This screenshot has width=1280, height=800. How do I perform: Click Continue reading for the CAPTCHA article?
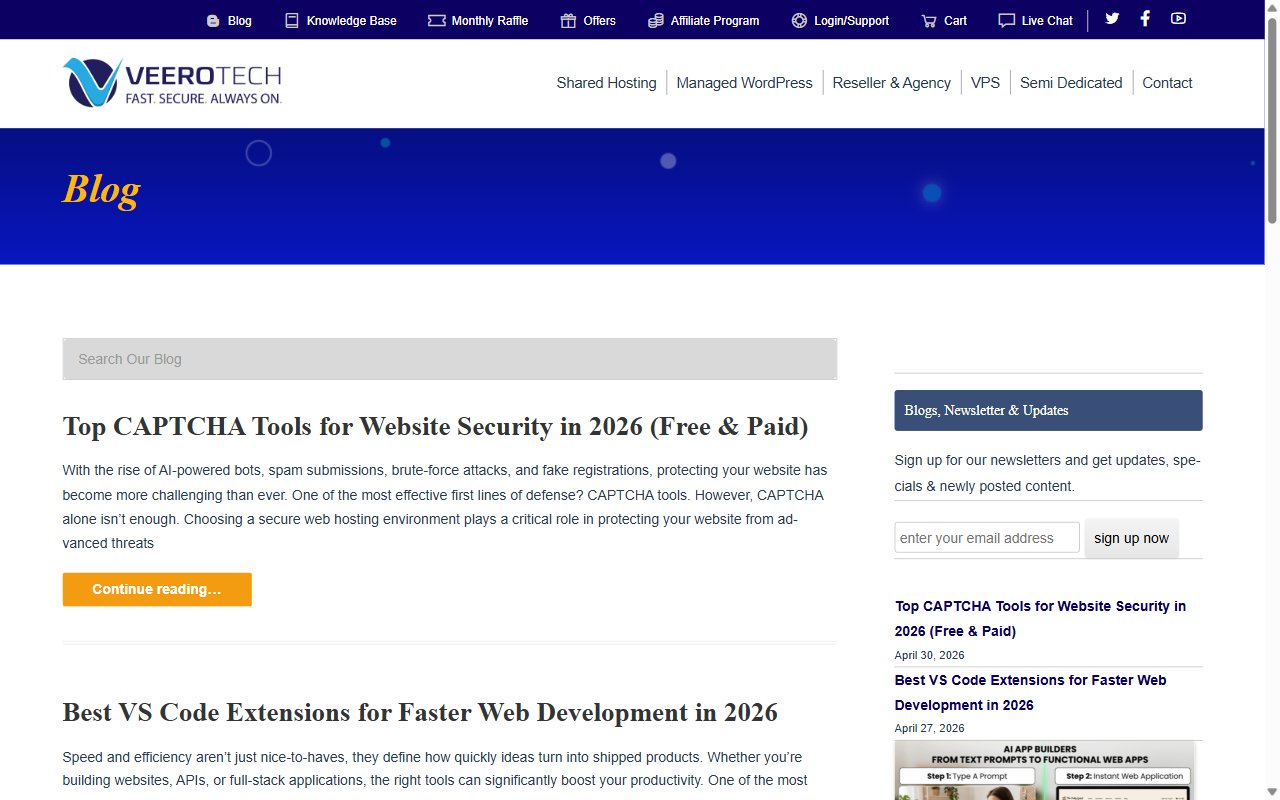point(157,589)
